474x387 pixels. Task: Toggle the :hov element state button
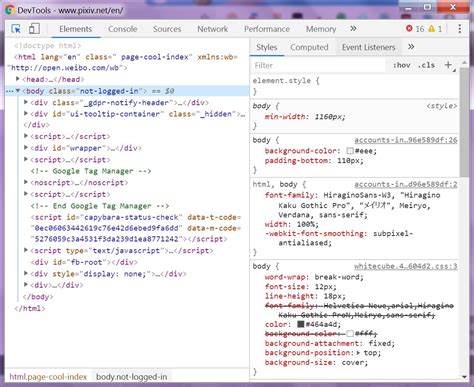click(x=402, y=65)
